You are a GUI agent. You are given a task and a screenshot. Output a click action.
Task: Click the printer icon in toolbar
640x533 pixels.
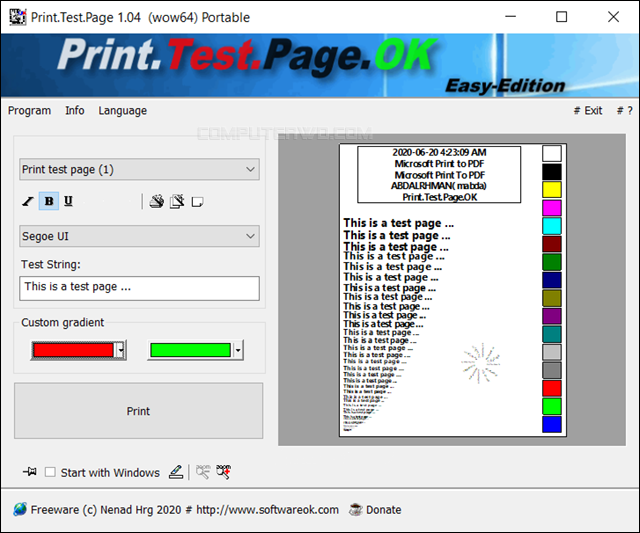click(156, 201)
